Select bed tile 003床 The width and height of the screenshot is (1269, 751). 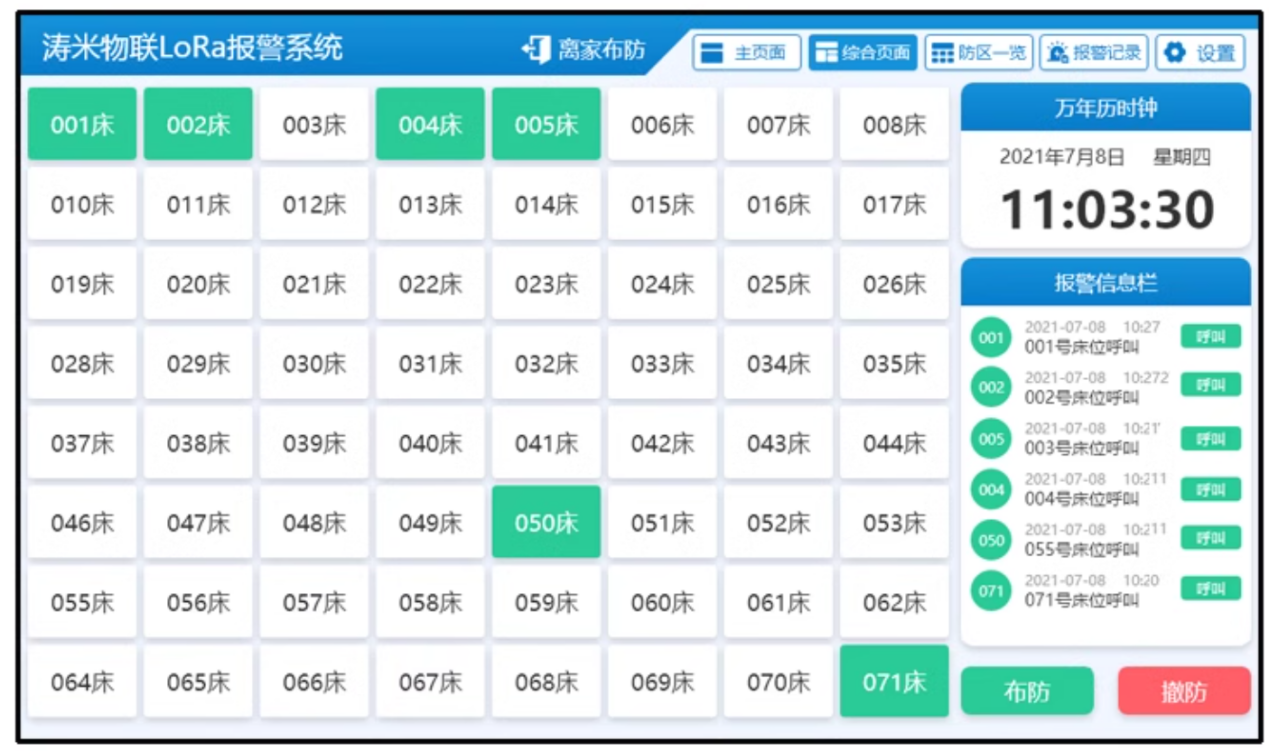tap(314, 125)
